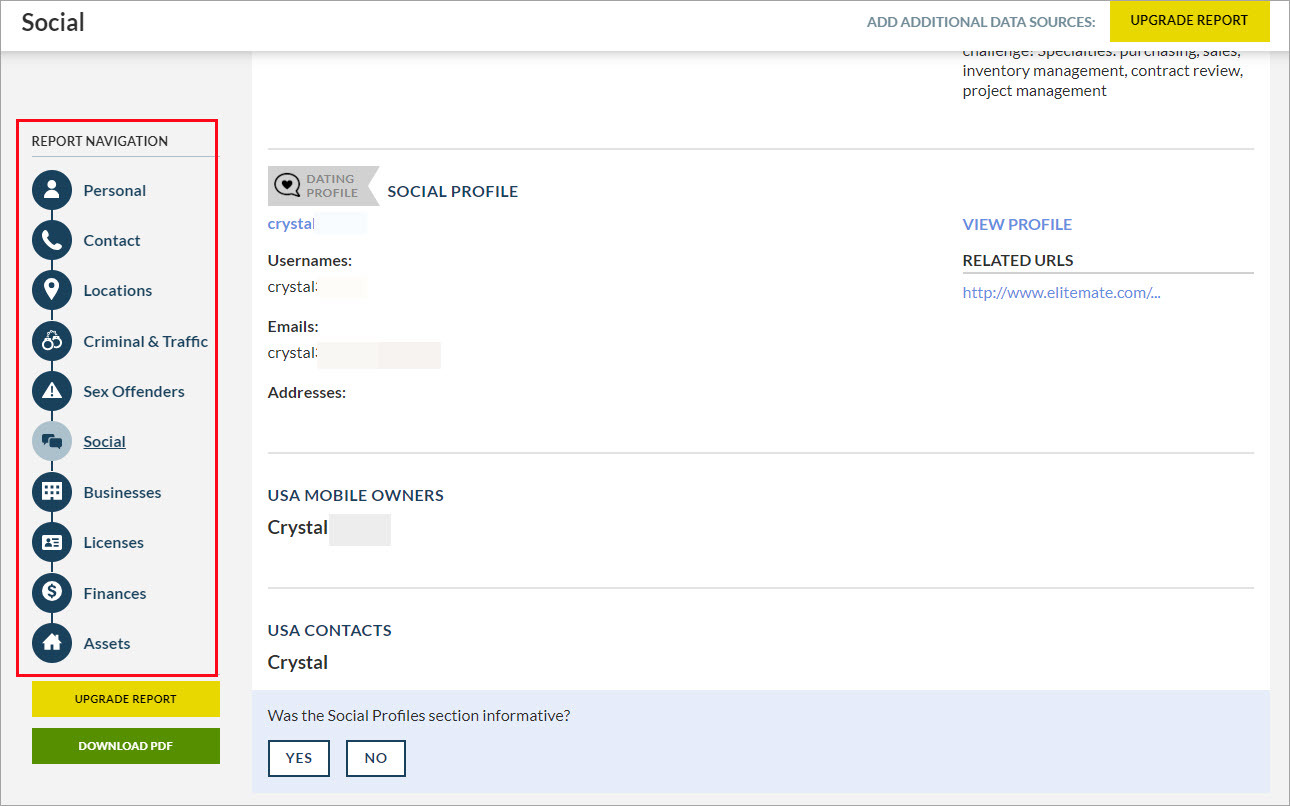Go to Personal section label
The image size is (1290, 806).
[115, 190]
